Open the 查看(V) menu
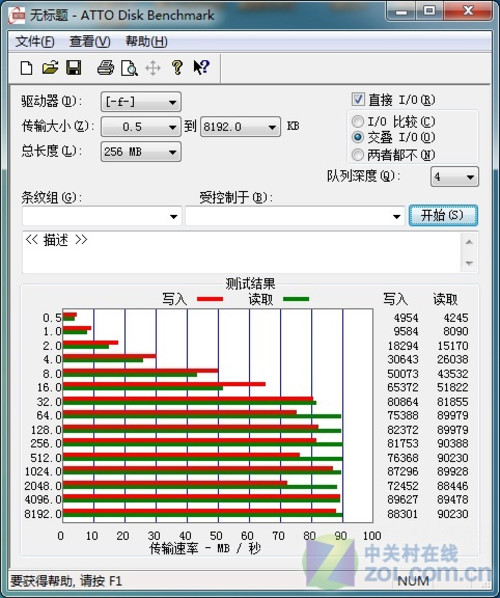This screenshot has height=598, width=500. [x=90, y=41]
